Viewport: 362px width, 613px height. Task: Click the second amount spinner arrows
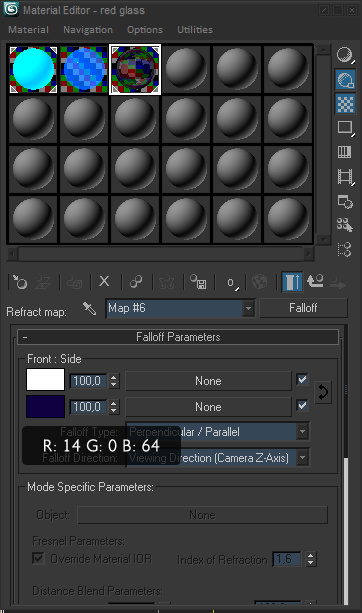pyautogui.click(x=113, y=407)
